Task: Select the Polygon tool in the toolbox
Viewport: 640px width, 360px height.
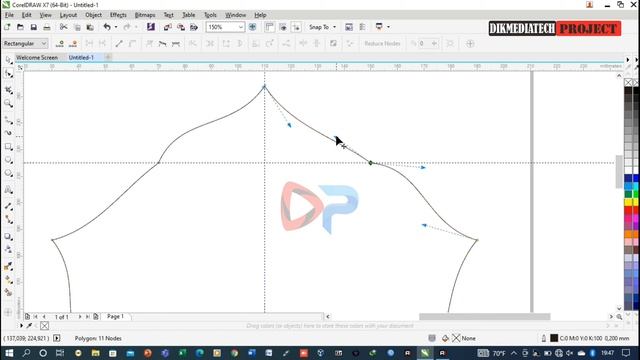Action: 9,173
